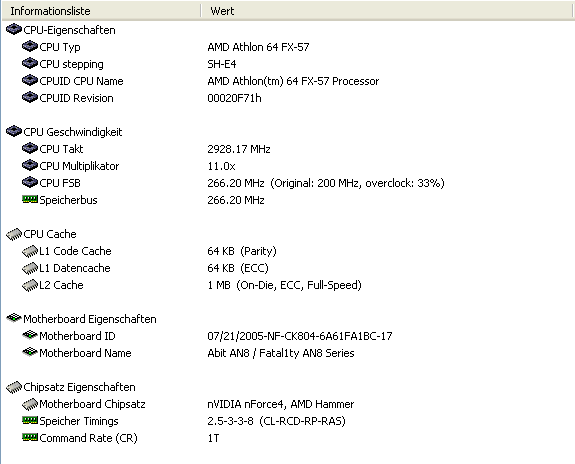The image size is (575, 464).
Task: Select the CPU Typ row icon
Action: click(x=30, y=47)
